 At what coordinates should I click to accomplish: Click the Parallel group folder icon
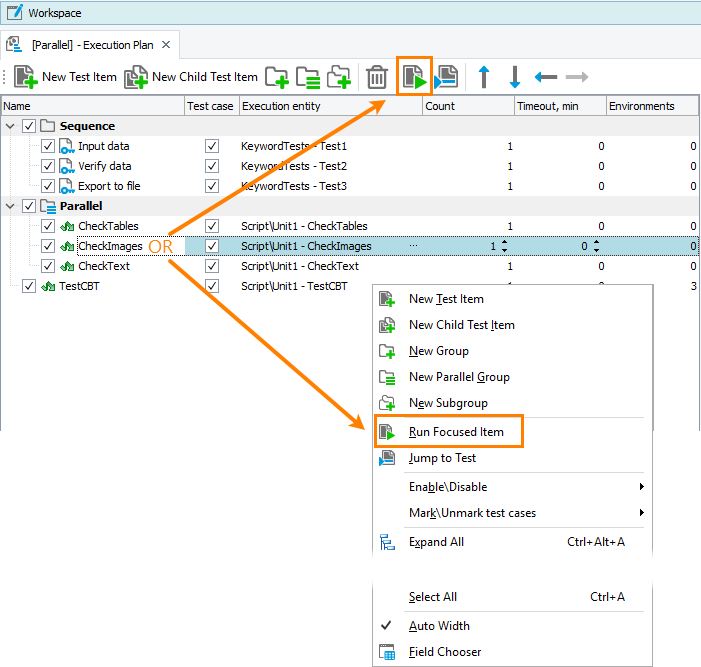tap(47, 206)
